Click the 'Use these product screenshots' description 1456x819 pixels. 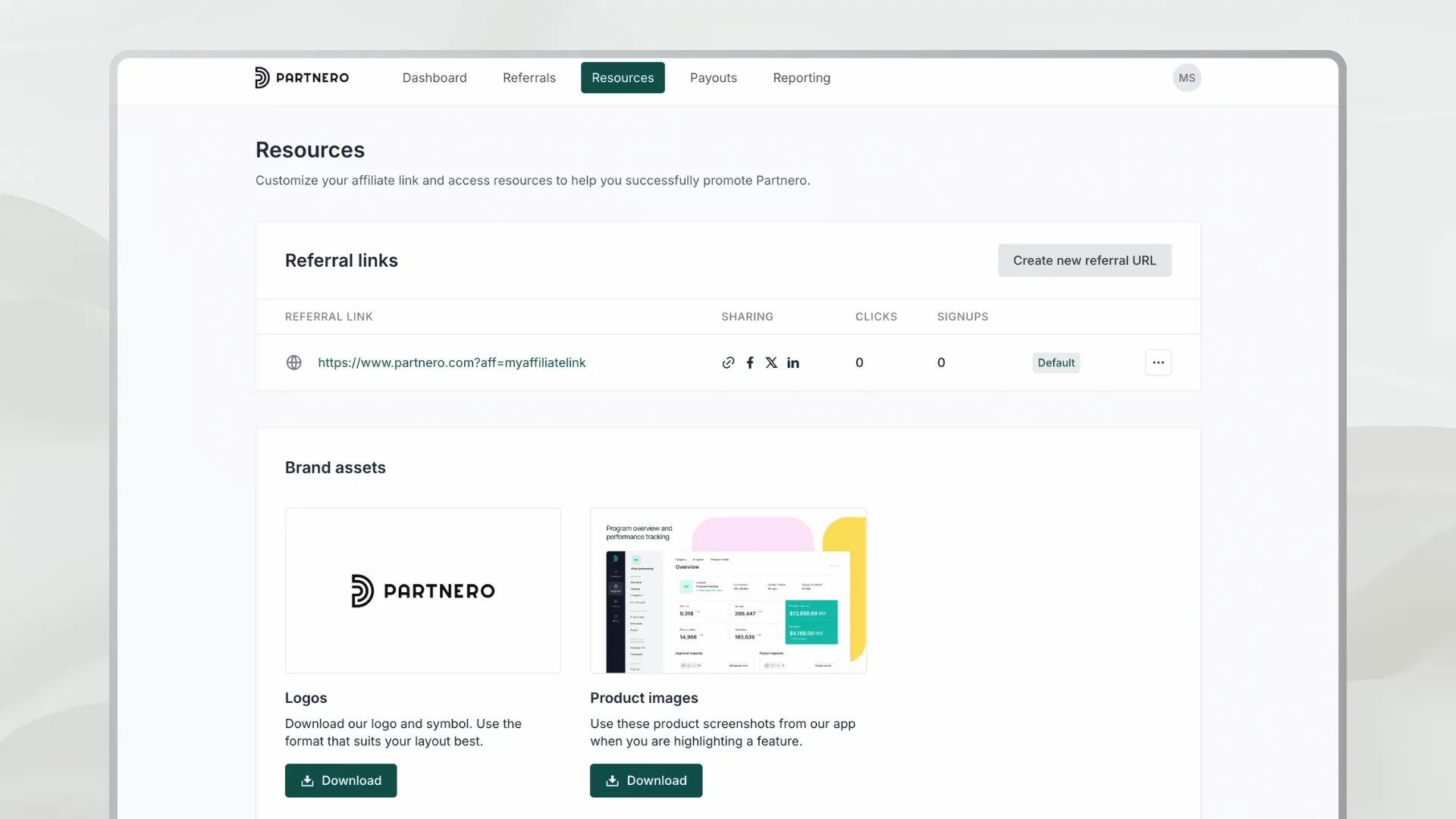click(x=723, y=733)
